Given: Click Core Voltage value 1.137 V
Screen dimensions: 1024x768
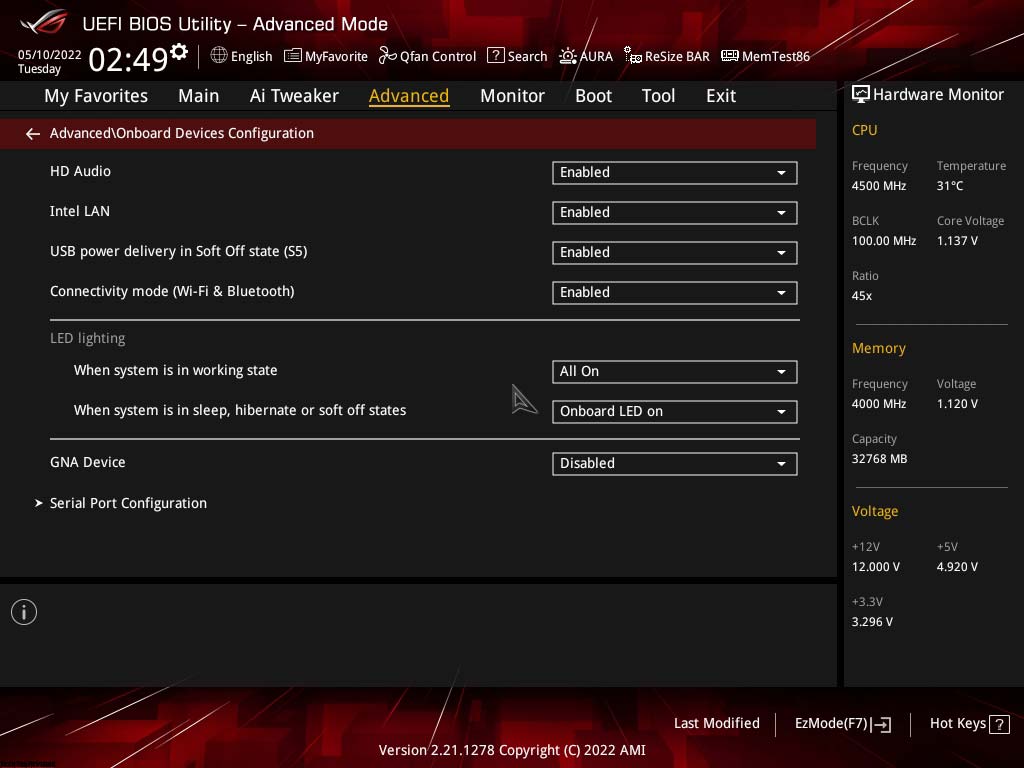Looking at the screenshot, I should (x=957, y=241).
